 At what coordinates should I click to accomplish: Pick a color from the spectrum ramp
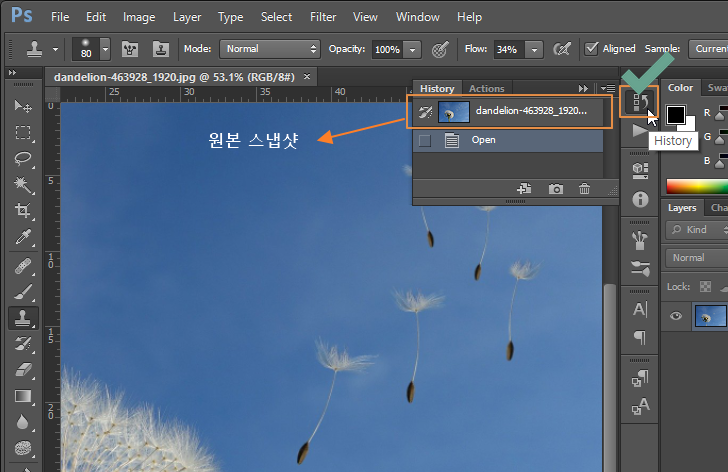coord(696,186)
